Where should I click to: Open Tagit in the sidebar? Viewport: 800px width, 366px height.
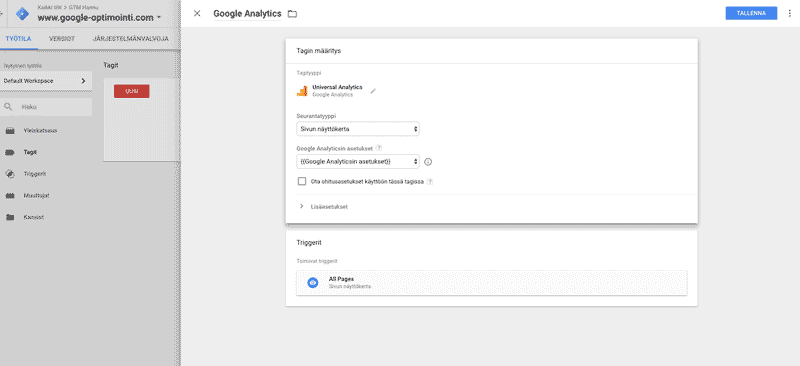coord(30,152)
